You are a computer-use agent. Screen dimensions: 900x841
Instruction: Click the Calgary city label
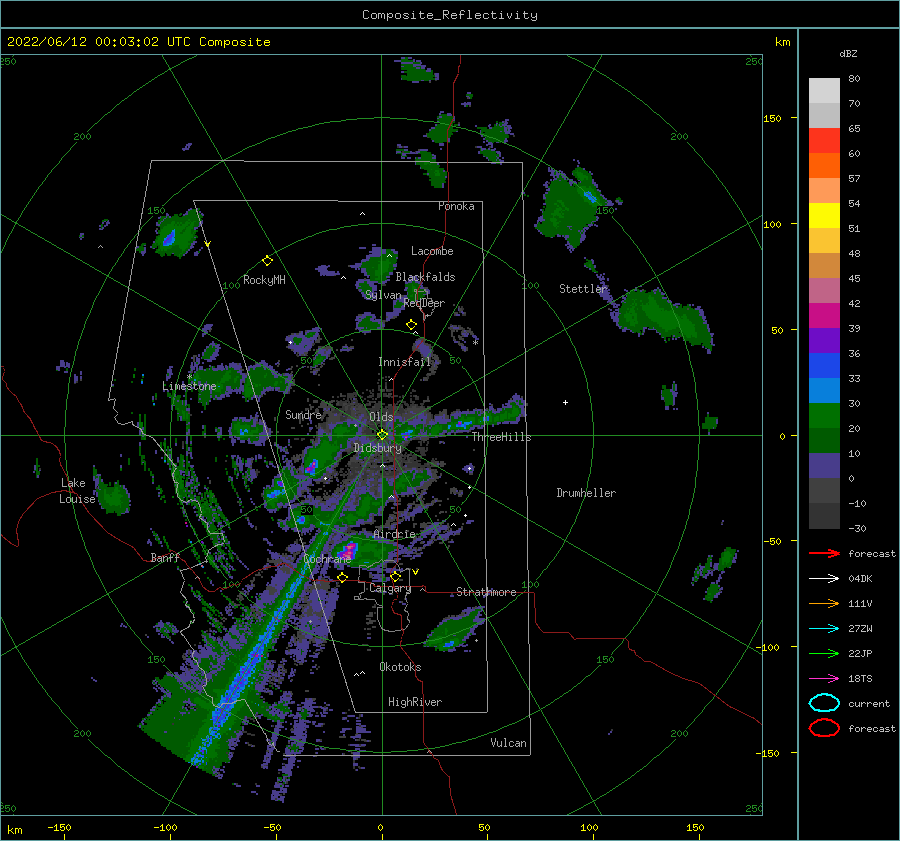click(x=390, y=588)
